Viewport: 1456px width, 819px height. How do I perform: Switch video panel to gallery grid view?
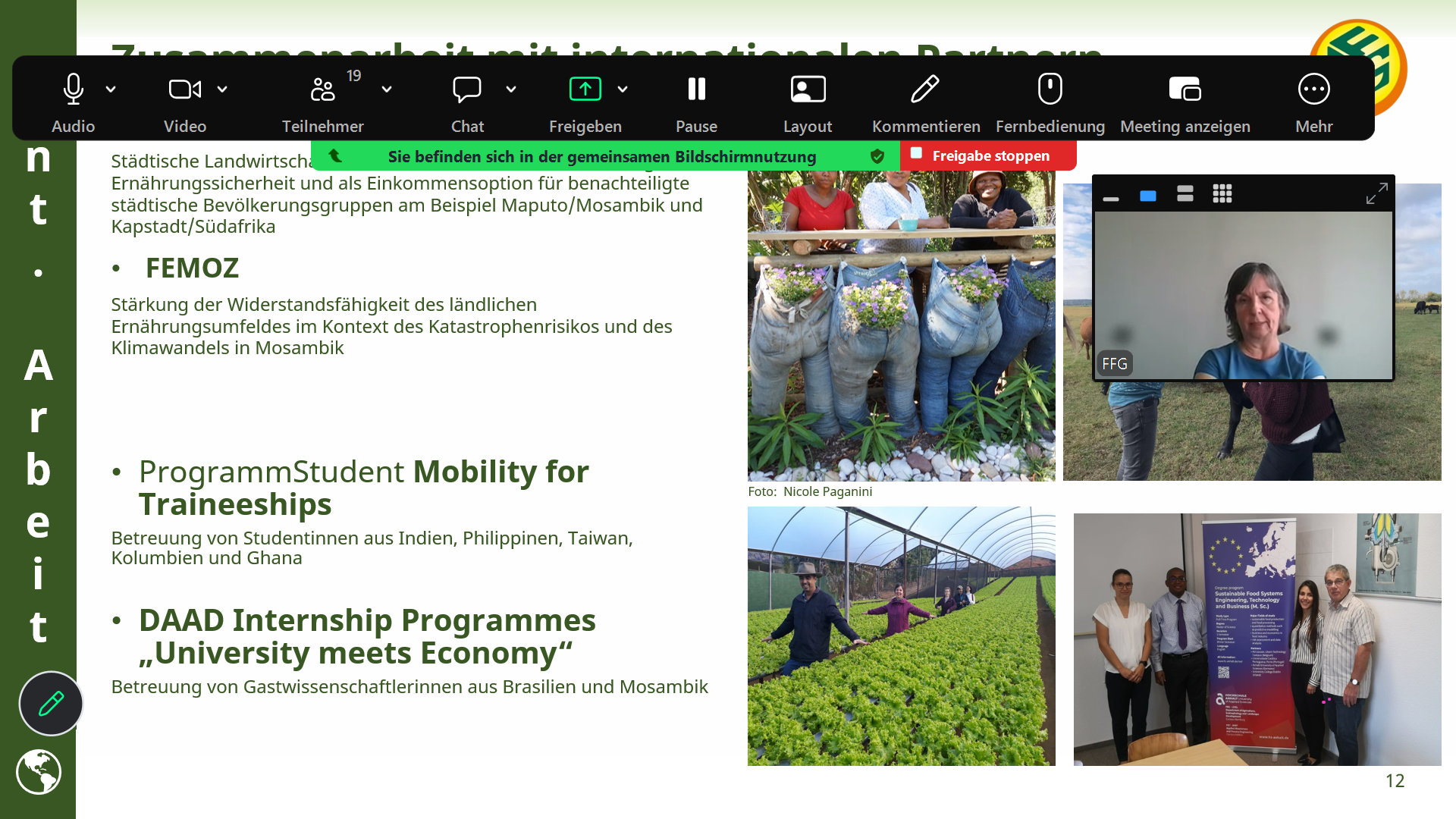(x=1222, y=194)
